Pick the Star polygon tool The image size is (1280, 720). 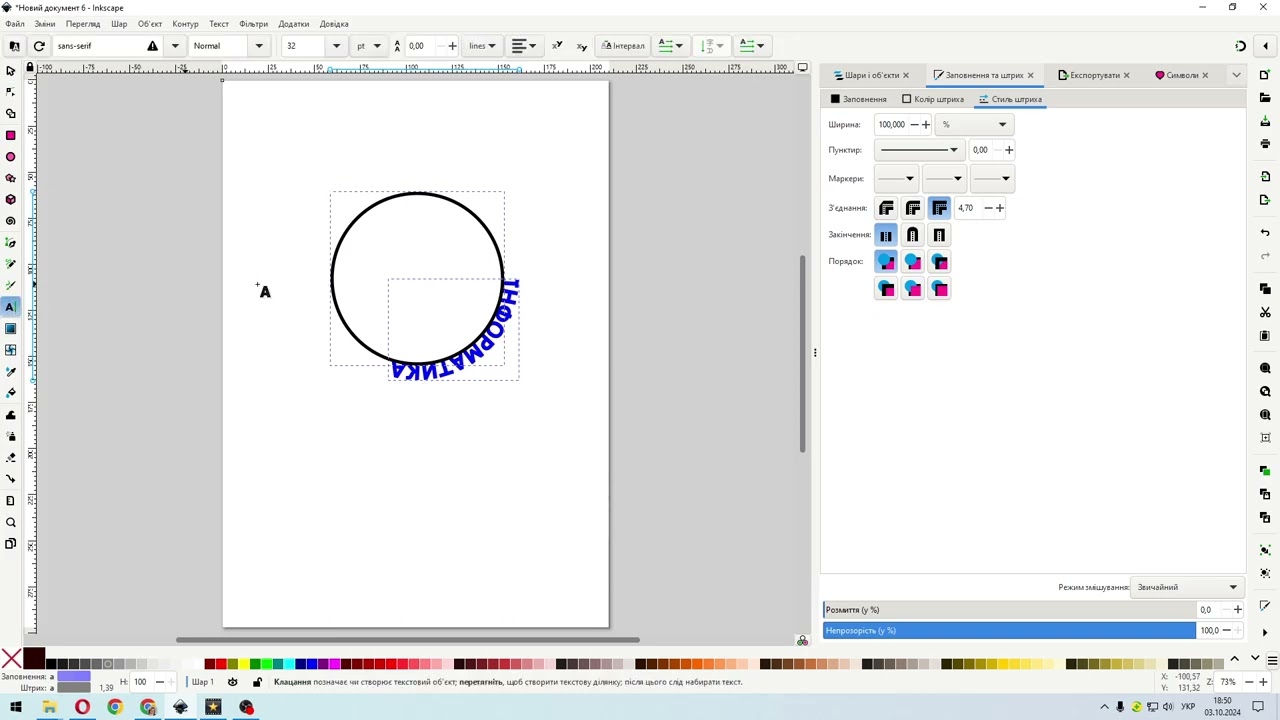[x=11, y=178]
